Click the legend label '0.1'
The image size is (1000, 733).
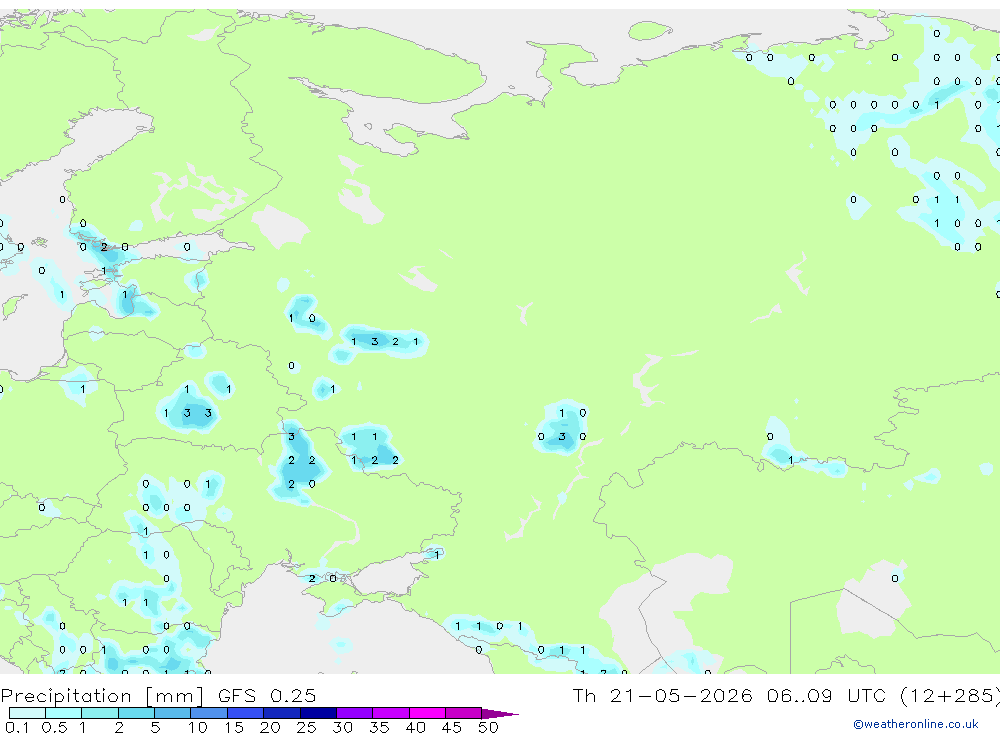click(x=18, y=727)
